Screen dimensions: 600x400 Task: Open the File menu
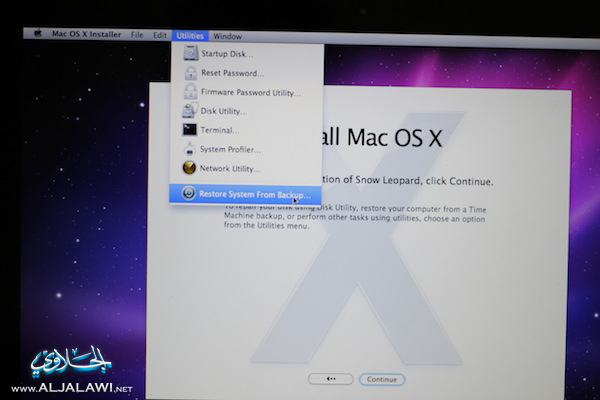(x=137, y=35)
